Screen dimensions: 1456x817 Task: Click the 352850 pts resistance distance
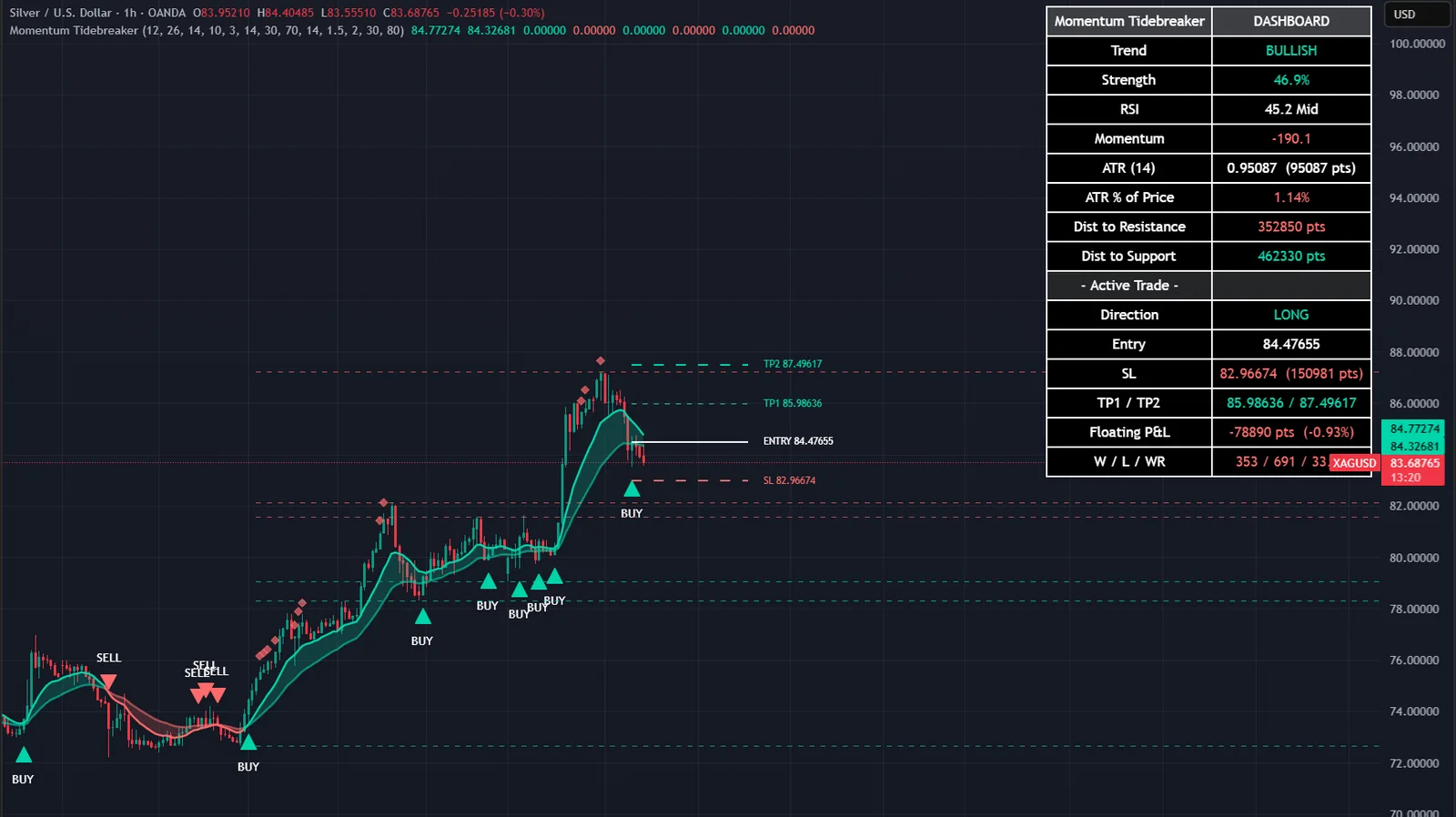[1291, 227]
